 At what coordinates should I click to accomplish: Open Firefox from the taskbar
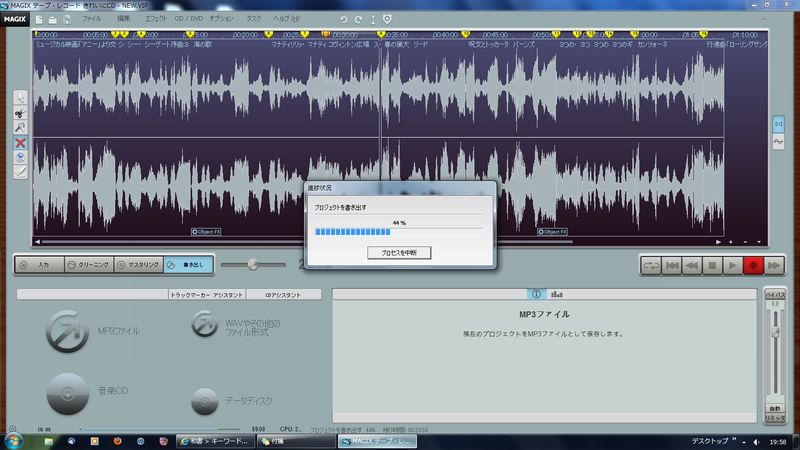pos(117,441)
